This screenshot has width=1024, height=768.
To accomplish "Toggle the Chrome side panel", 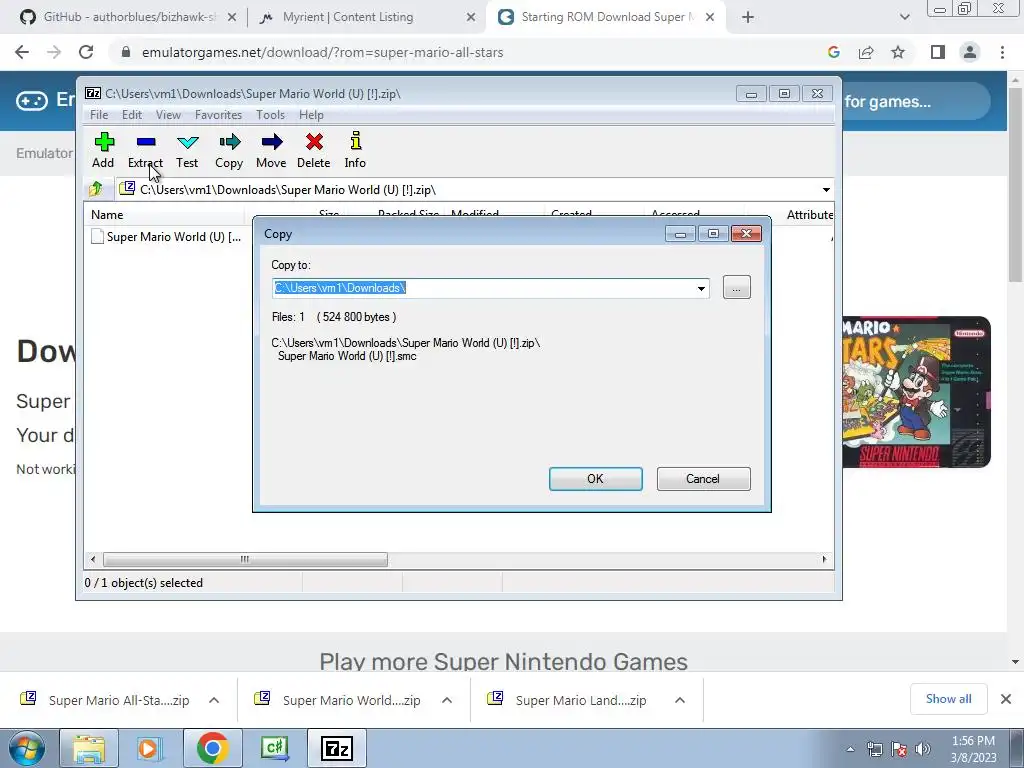I will (938, 52).
